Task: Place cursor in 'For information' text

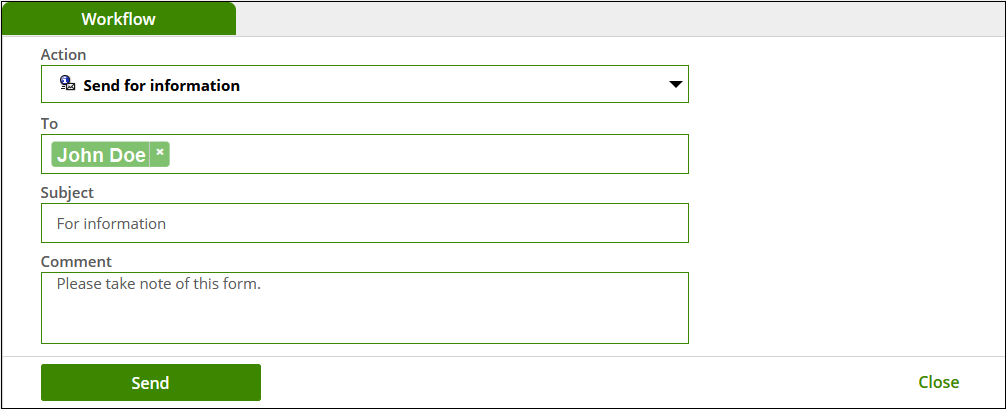Action: click(x=111, y=223)
